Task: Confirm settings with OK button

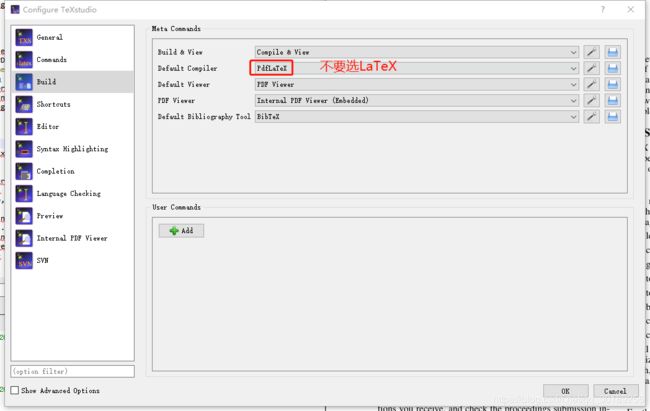Action: [x=565, y=391]
